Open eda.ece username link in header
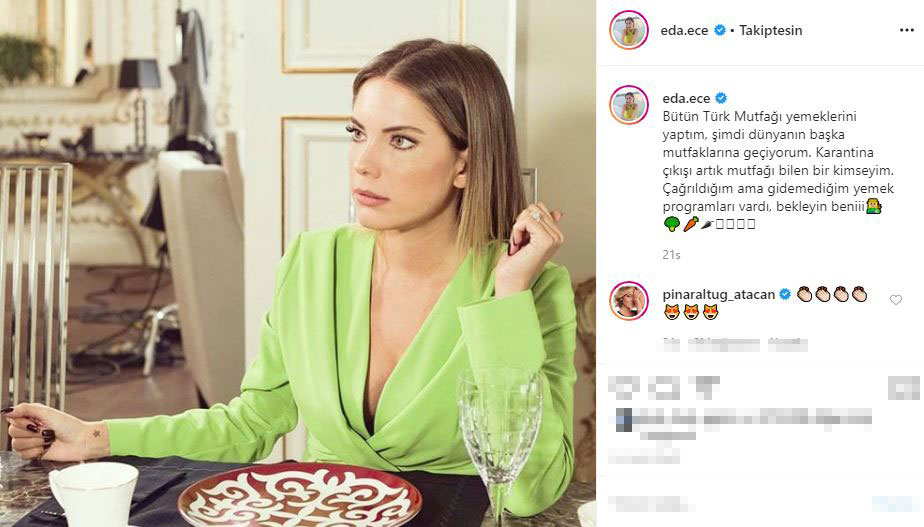 pos(684,31)
